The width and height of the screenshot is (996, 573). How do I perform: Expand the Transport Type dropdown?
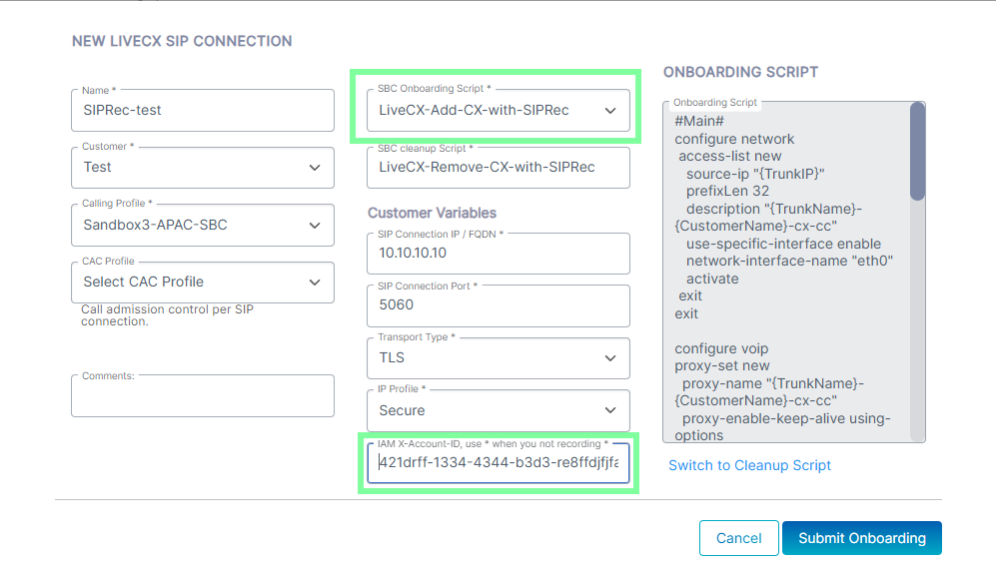pos(497,358)
